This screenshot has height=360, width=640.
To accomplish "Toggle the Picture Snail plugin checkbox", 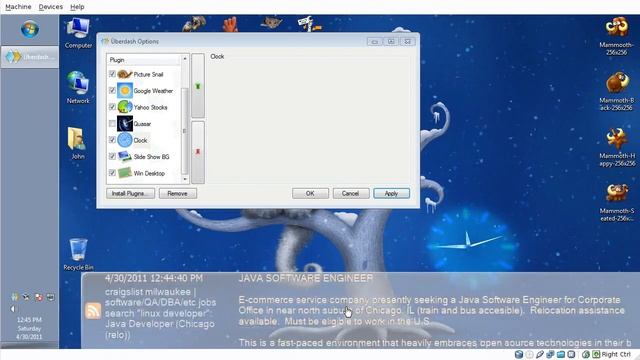I will point(112,74).
